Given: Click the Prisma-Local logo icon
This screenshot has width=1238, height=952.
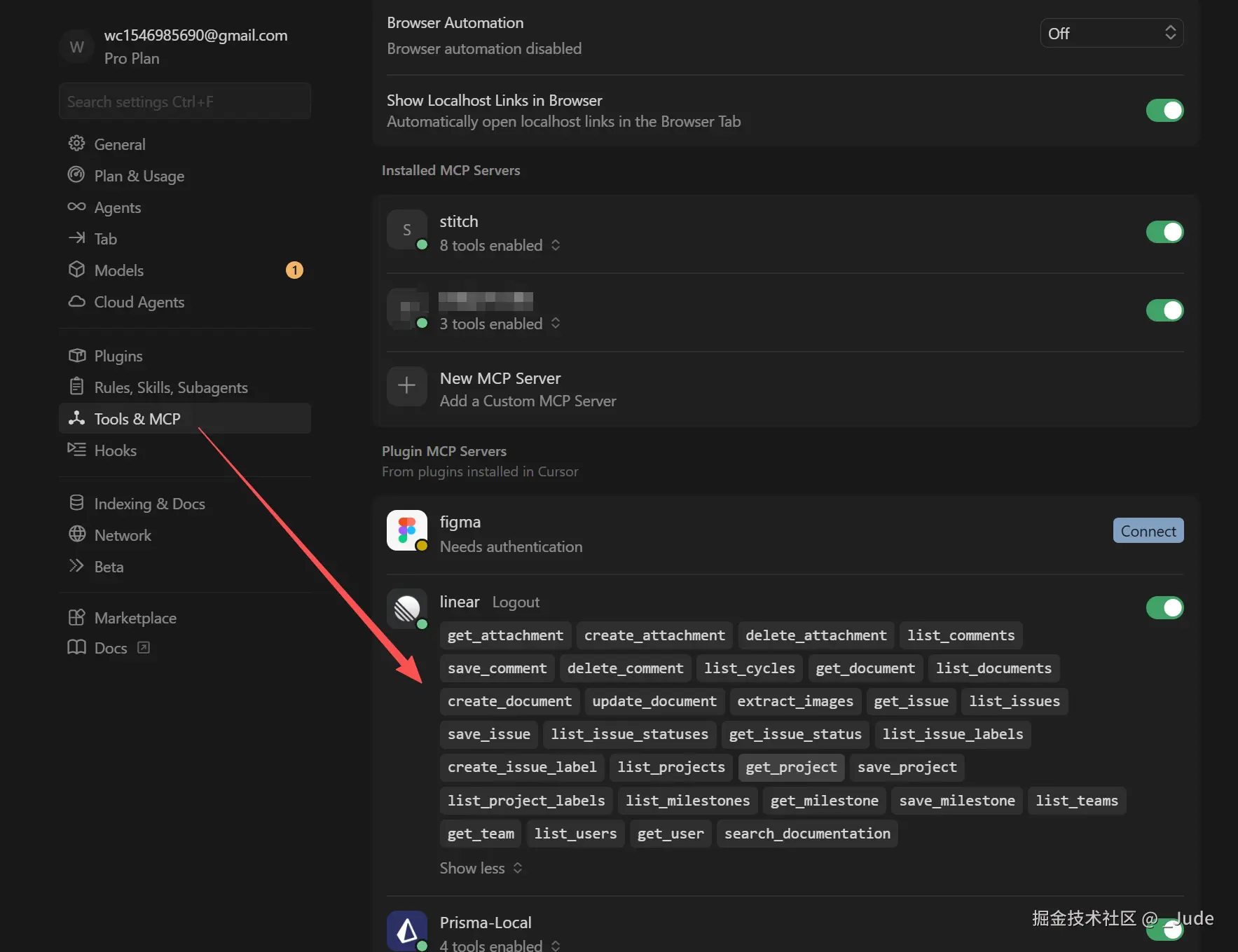Looking at the screenshot, I should coord(407,931).
